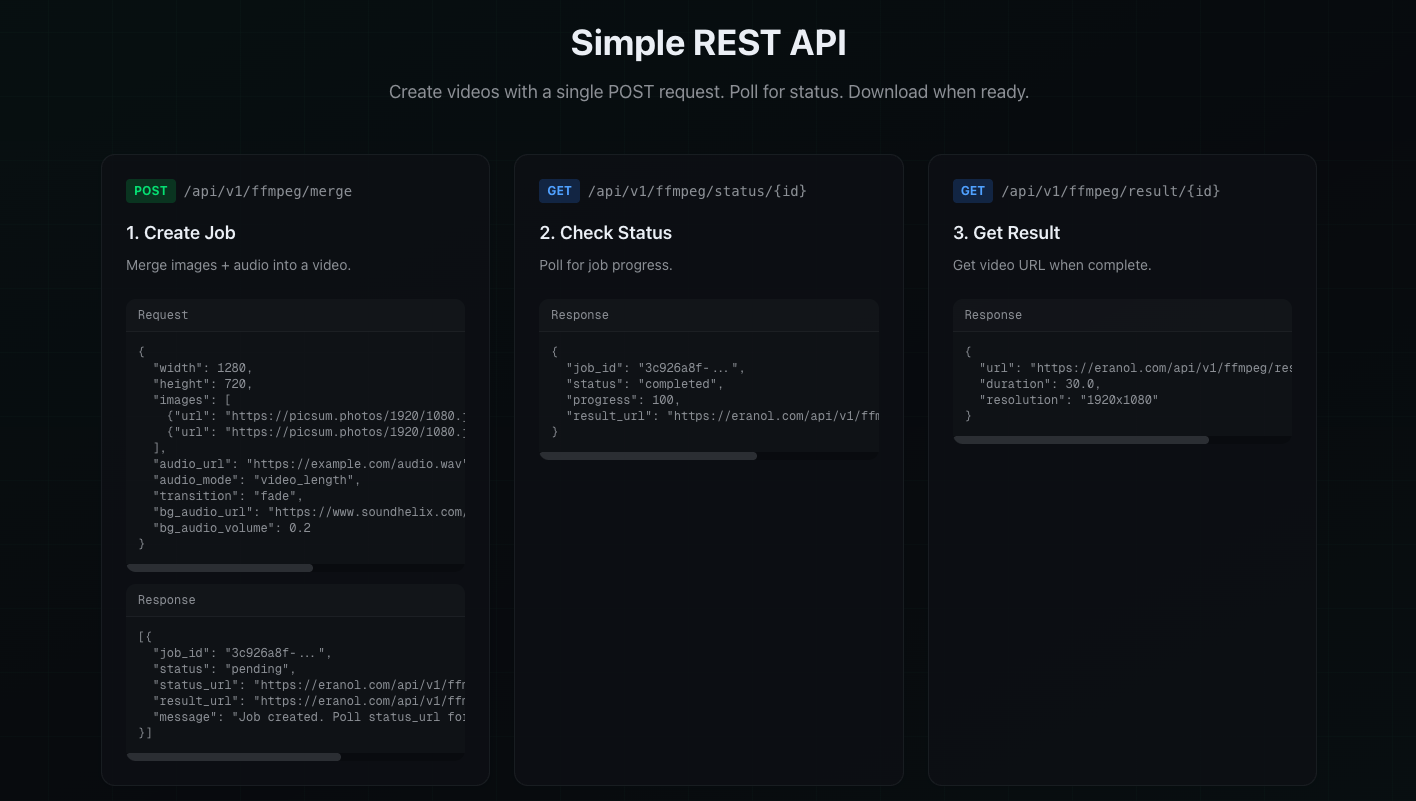Toggle the Create Job request panel
1416x801 pixels.
click(295, 315)
